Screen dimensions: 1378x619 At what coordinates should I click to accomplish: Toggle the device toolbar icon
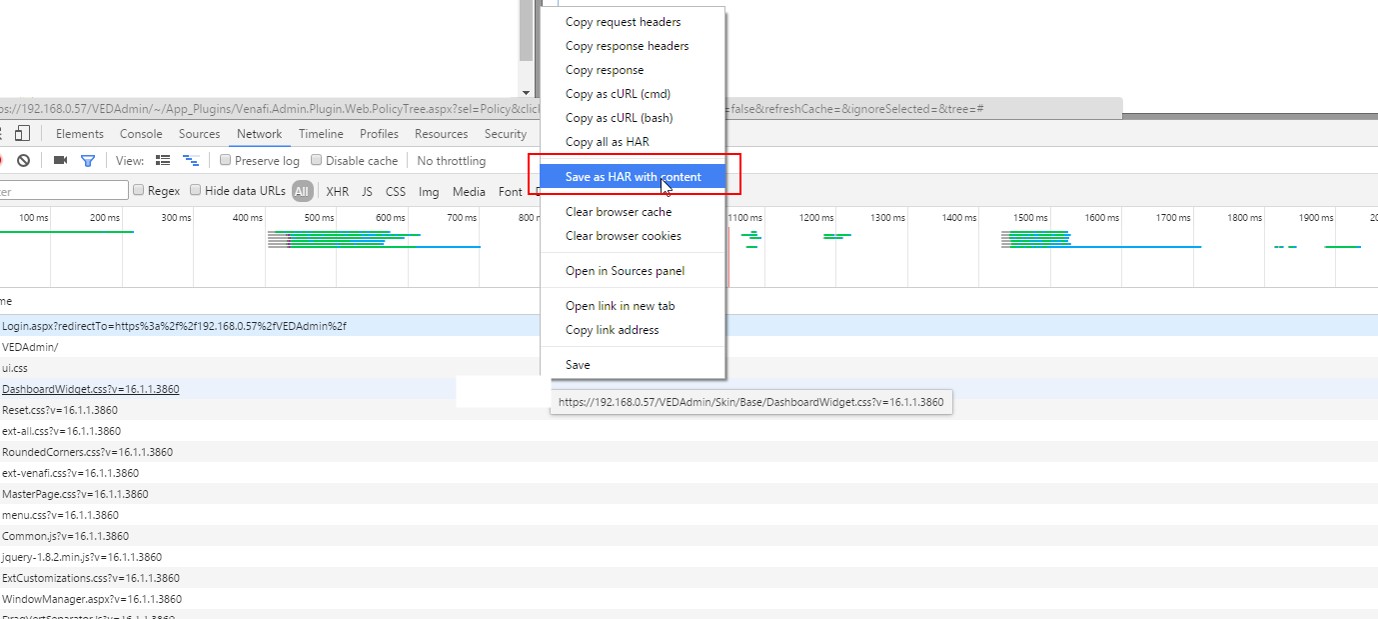23,134
